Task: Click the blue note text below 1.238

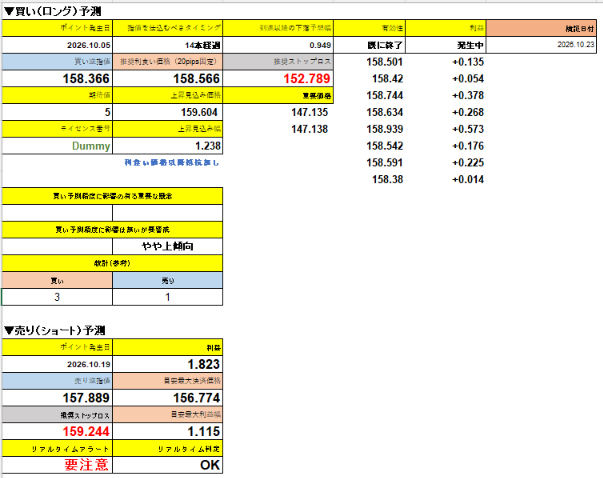Action: (172, 163)
